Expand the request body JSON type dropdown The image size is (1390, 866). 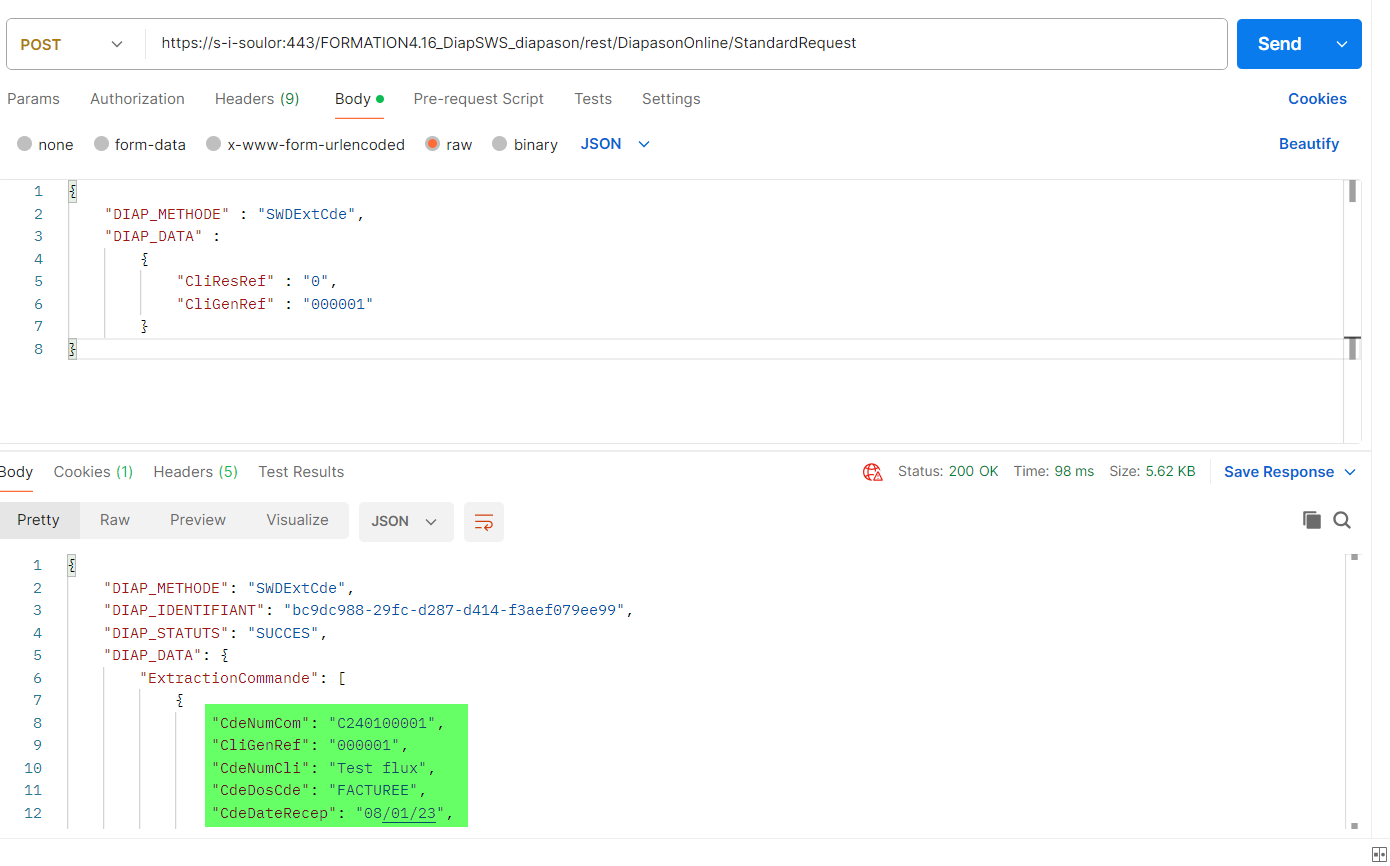point(615,144)
